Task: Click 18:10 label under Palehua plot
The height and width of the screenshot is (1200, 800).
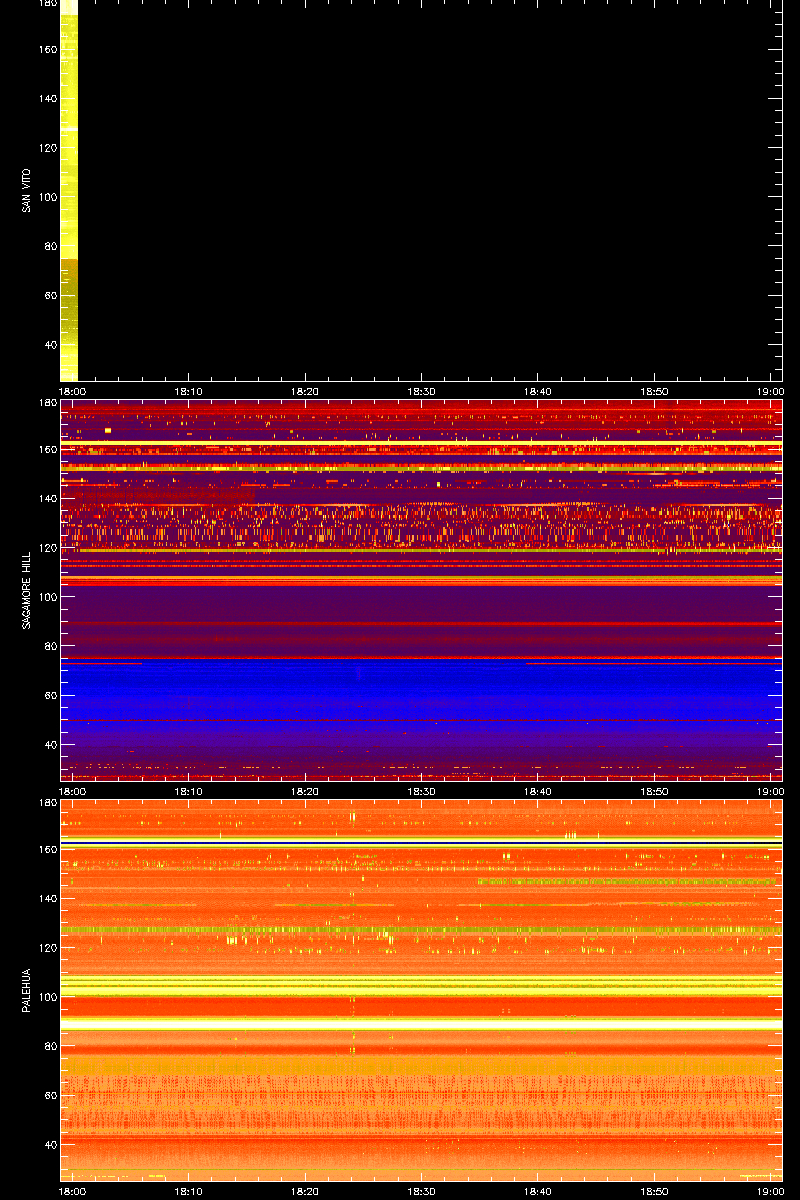Action: [189, 1192]
